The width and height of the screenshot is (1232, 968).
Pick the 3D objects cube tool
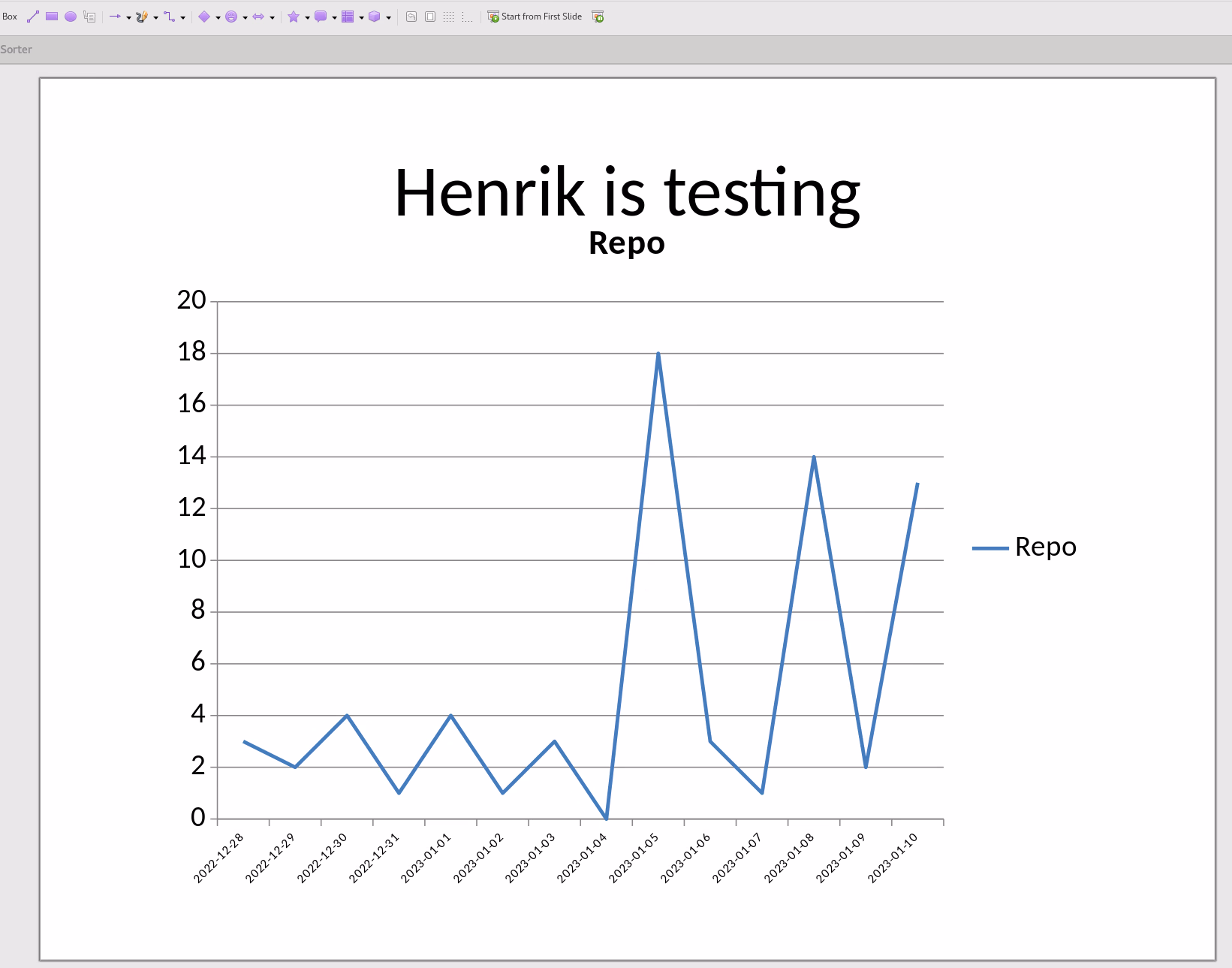(375, 16)
